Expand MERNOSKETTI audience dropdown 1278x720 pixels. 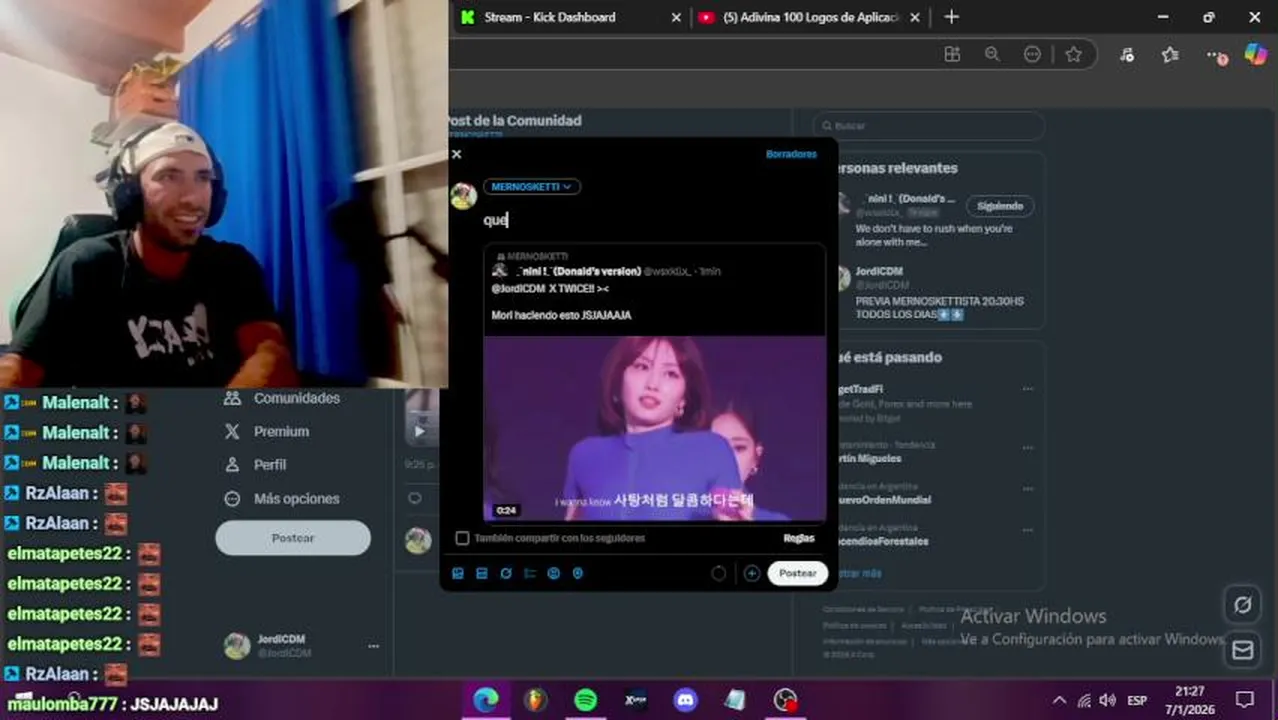tap(531, 186)
